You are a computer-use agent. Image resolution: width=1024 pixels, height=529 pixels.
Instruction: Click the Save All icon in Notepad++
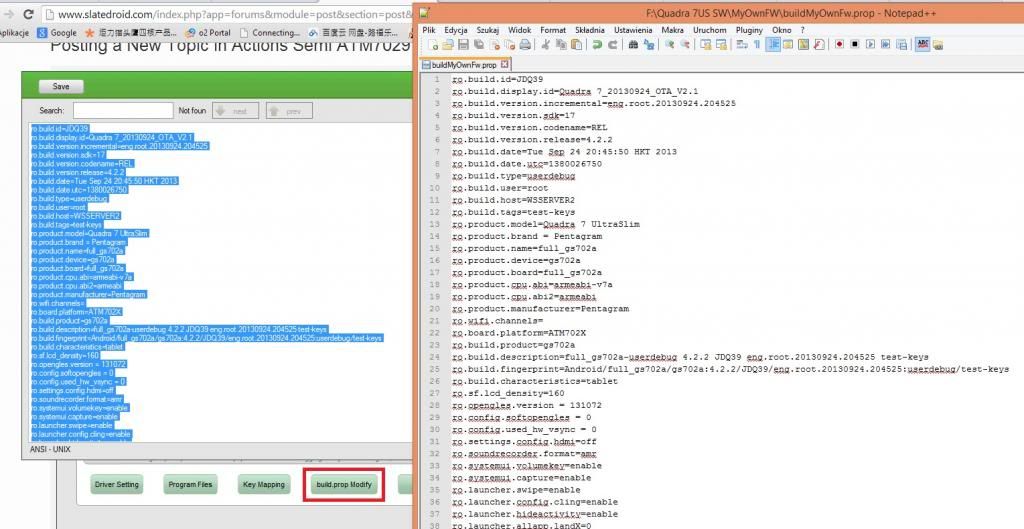tap(479, 44)
